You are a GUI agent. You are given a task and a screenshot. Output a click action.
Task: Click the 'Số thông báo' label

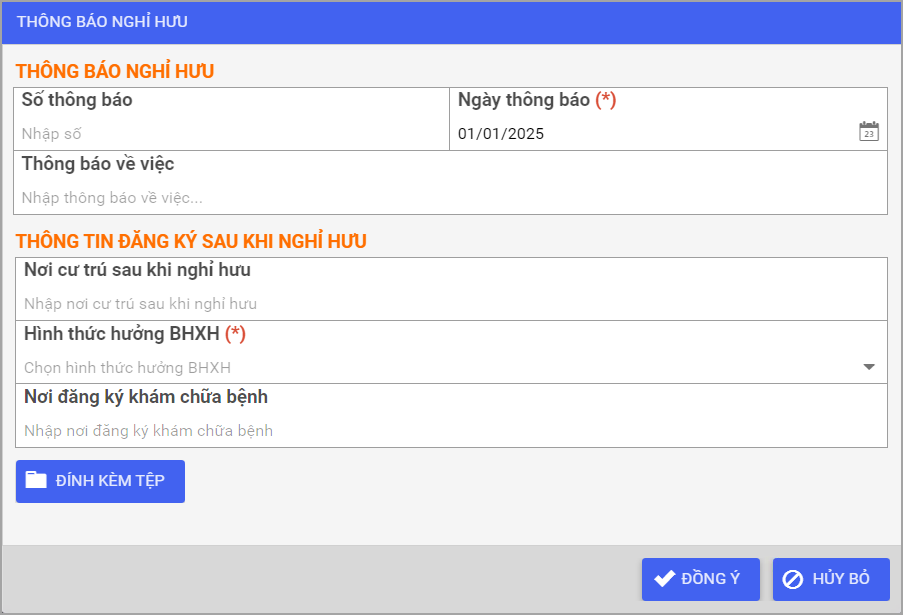(x=77, y=100)
